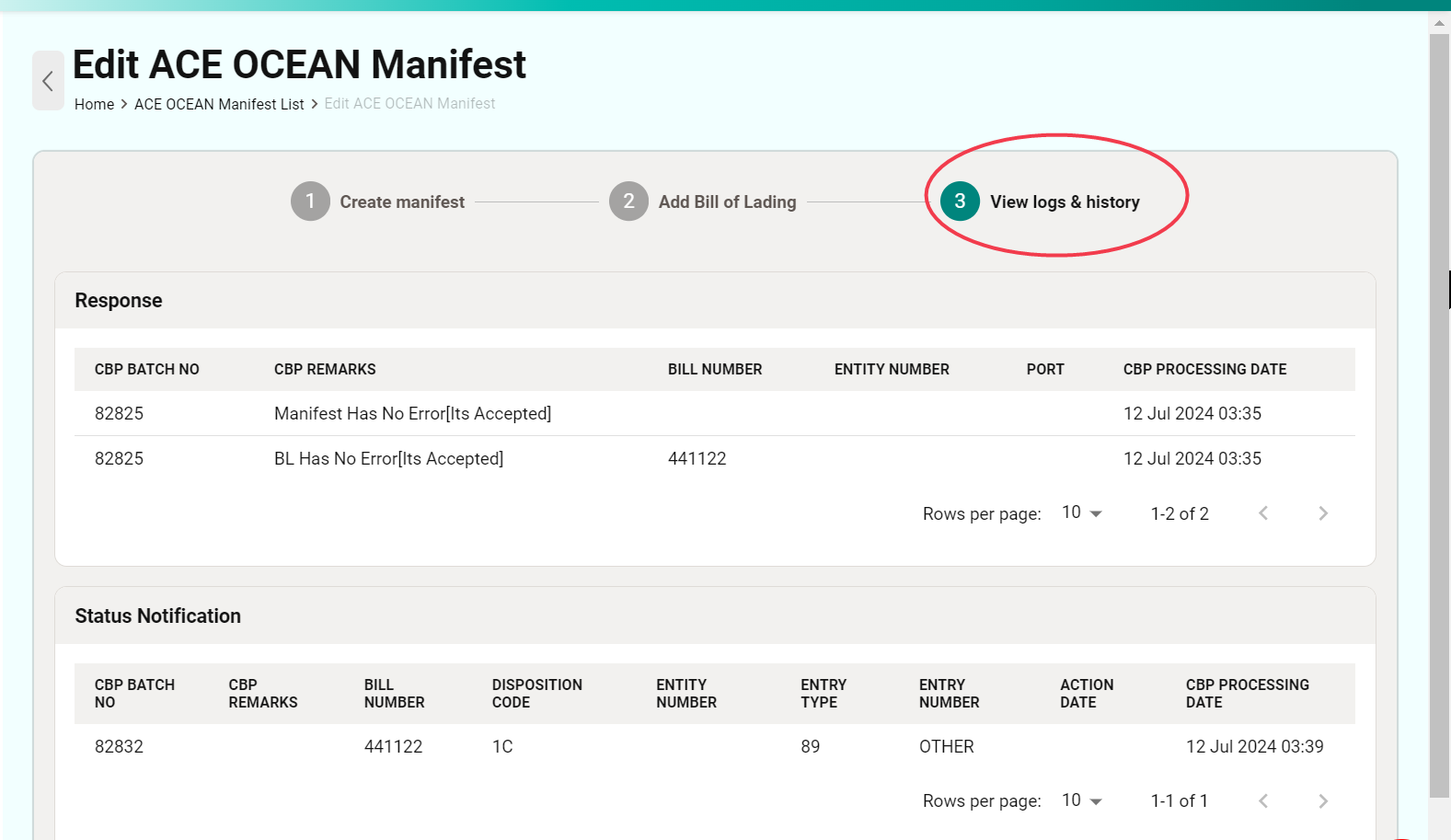This screenshot has width=1451, height=840.
Task: Switch to Add Bill of Lading step label
Action: 727,201
